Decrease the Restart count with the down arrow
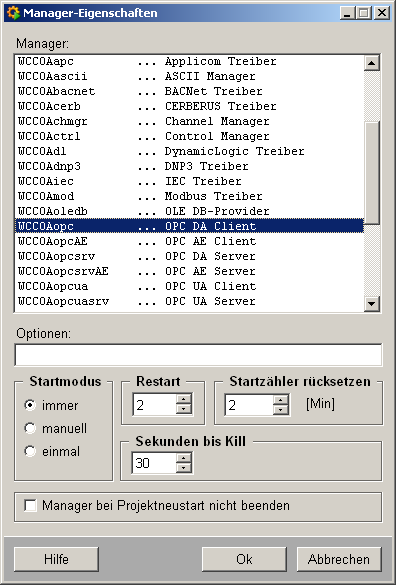 [184, 409]
